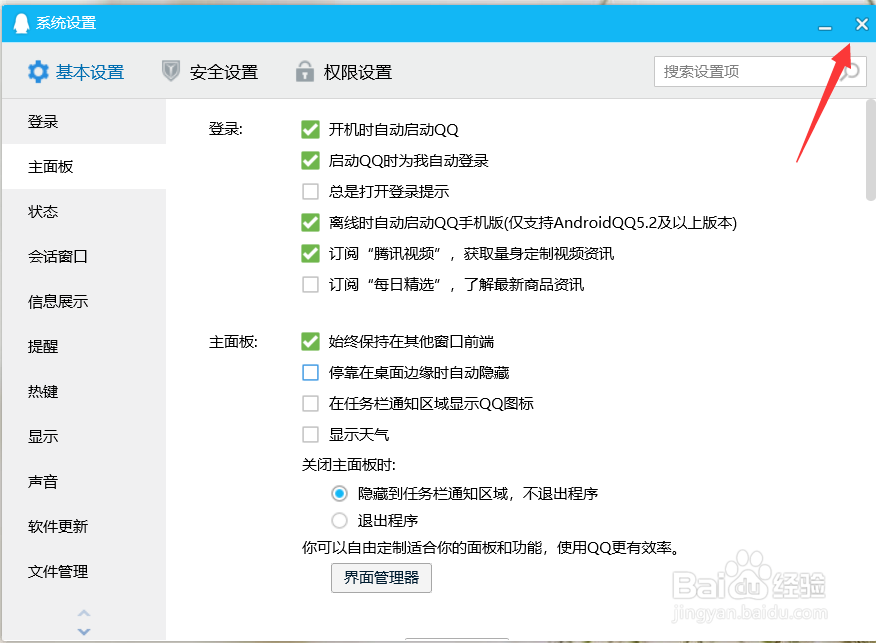
Task: Click the gear icon next to 基本设置
Action: pyautogui.click(x=38, y=72)
